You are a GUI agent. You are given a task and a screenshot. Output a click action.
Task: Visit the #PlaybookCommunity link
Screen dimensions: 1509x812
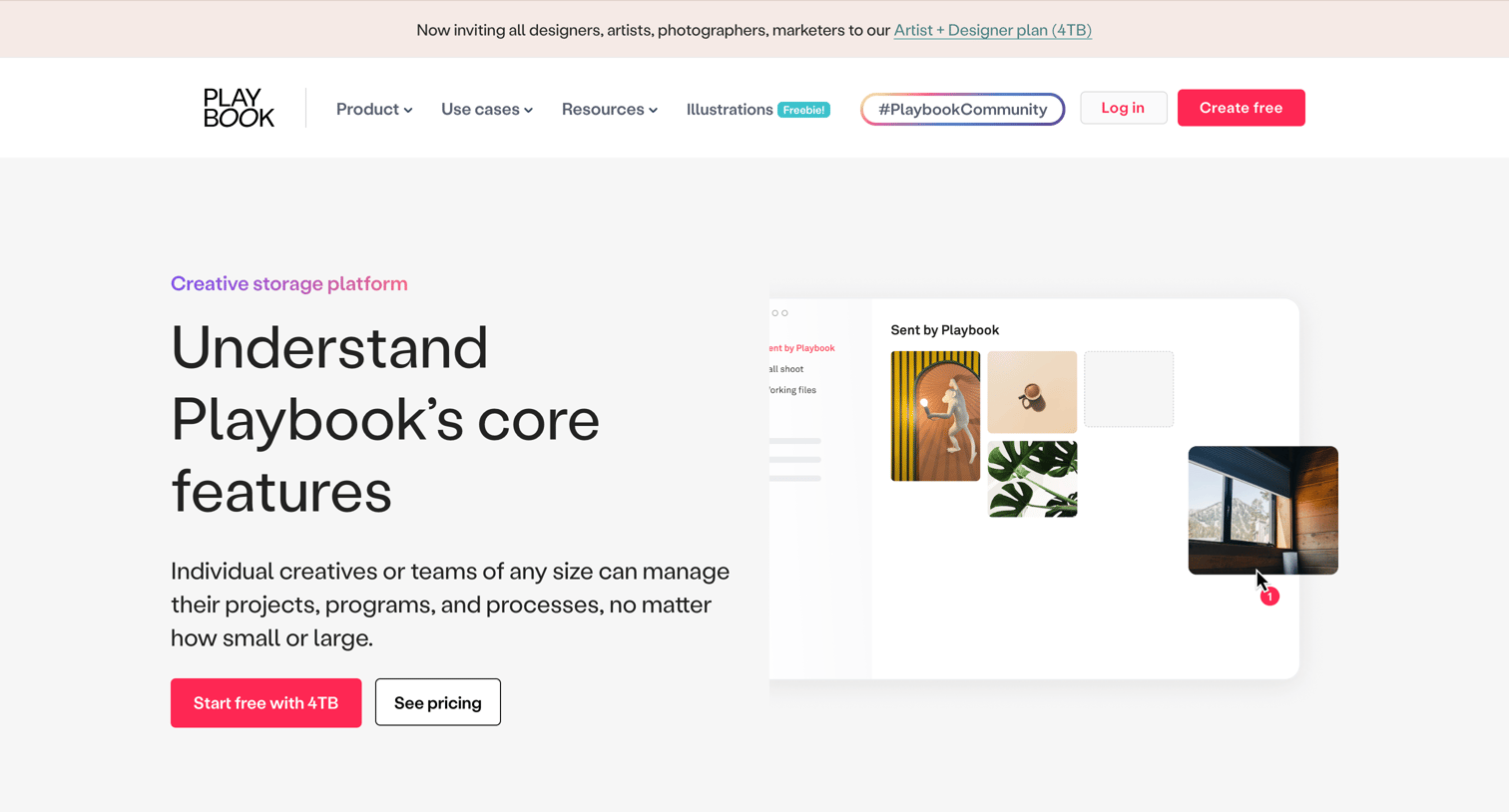tap(963, 109)
